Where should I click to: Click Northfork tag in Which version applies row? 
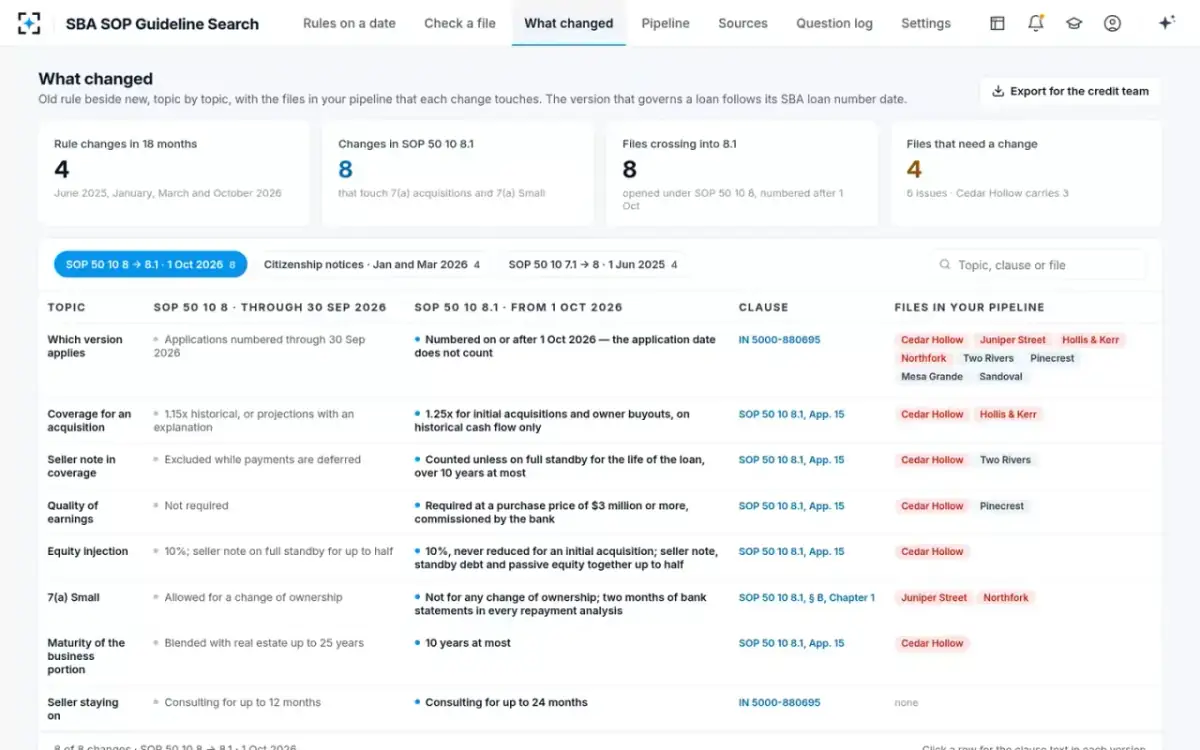[923, 358]
